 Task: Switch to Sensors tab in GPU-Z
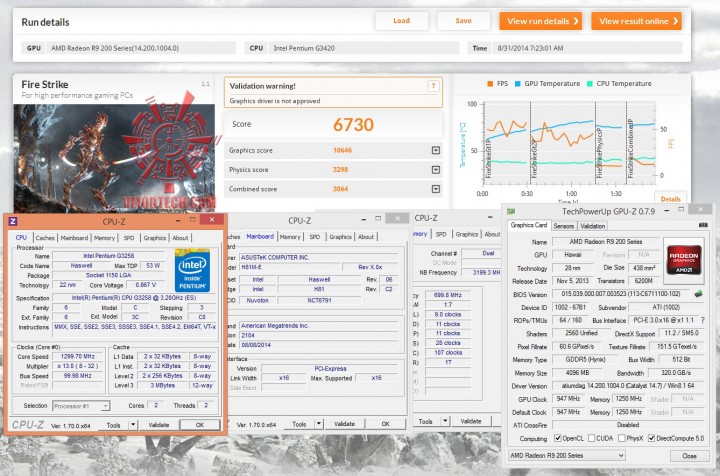pos(563,226)
